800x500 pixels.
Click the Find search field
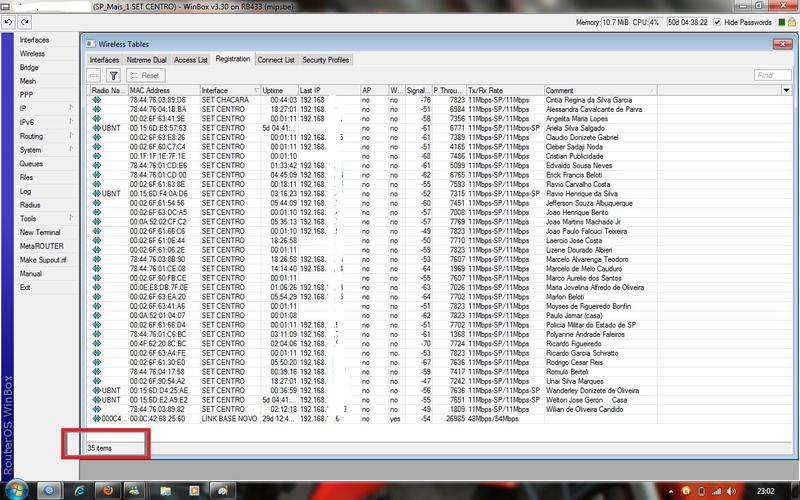(772, 76)
